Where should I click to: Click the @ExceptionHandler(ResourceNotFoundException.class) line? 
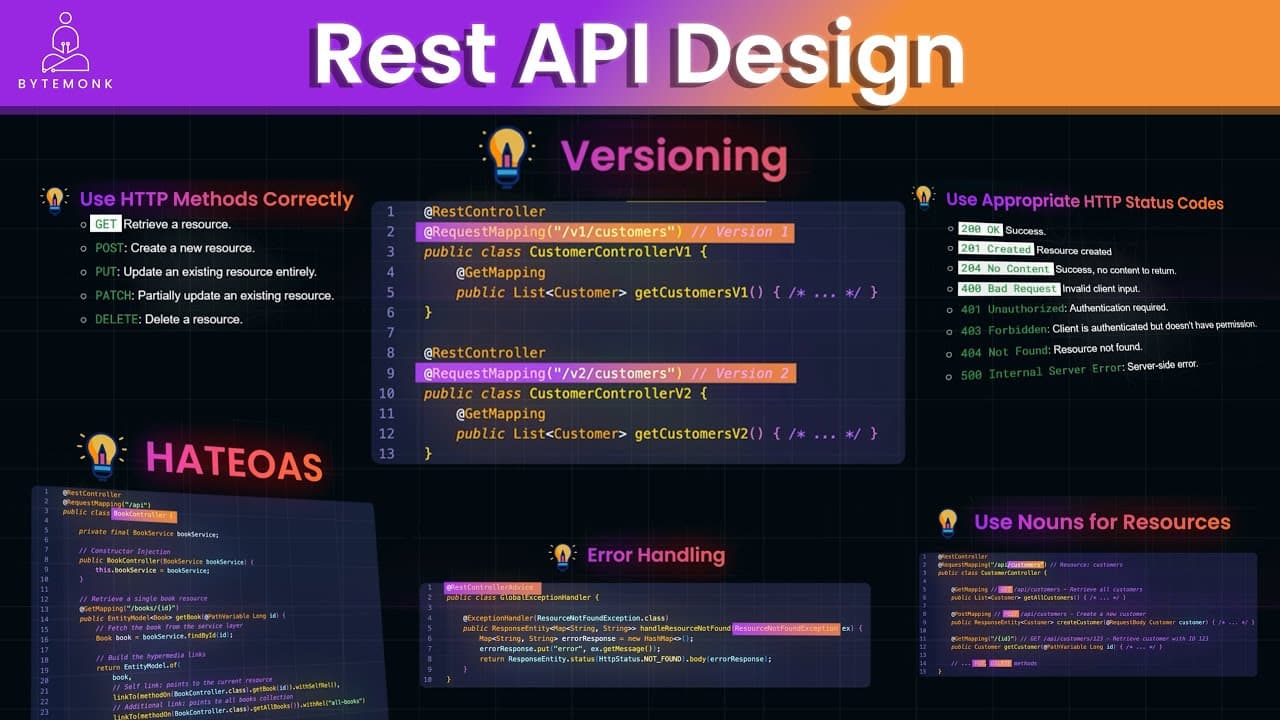tap(565, 618)
